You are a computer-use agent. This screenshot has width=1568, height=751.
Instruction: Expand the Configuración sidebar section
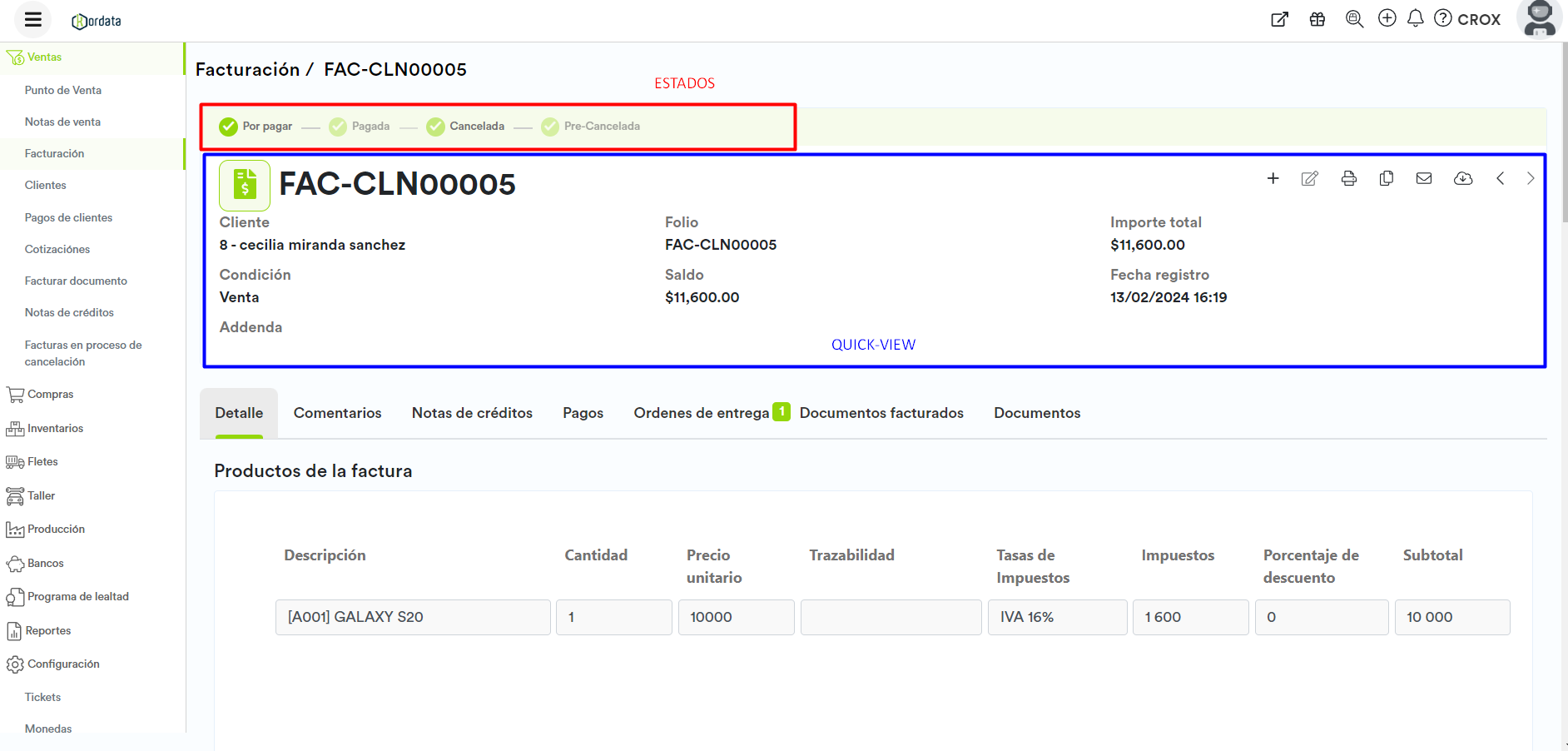click(63, 664)
